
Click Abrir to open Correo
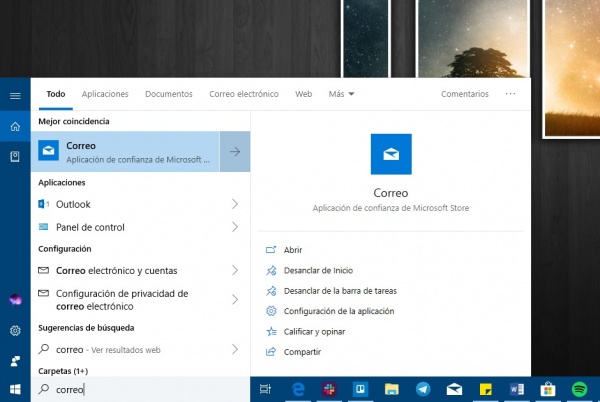click(293, 250)
